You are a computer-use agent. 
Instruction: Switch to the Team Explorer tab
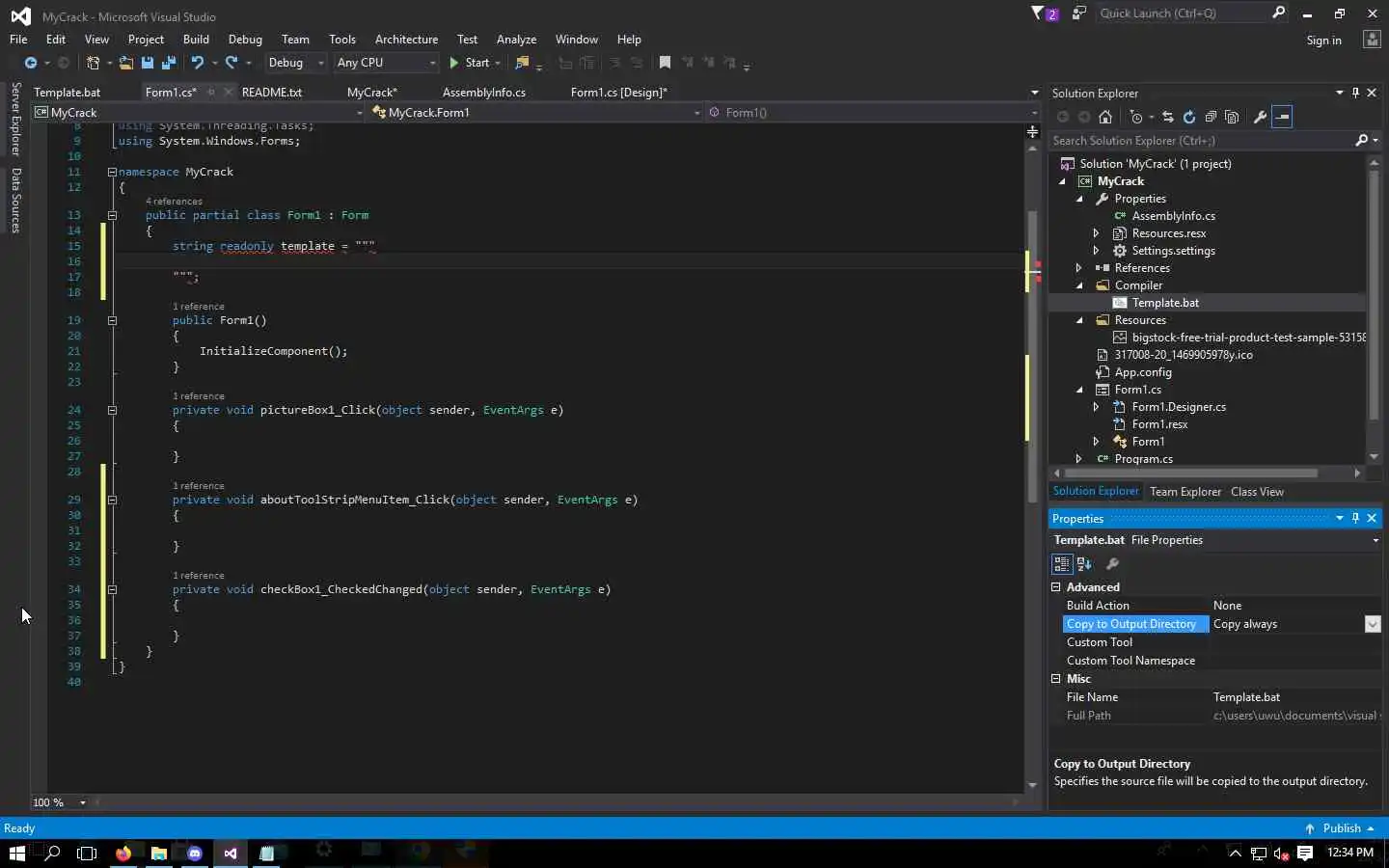pyautogui.click(x=1185, y=492)
